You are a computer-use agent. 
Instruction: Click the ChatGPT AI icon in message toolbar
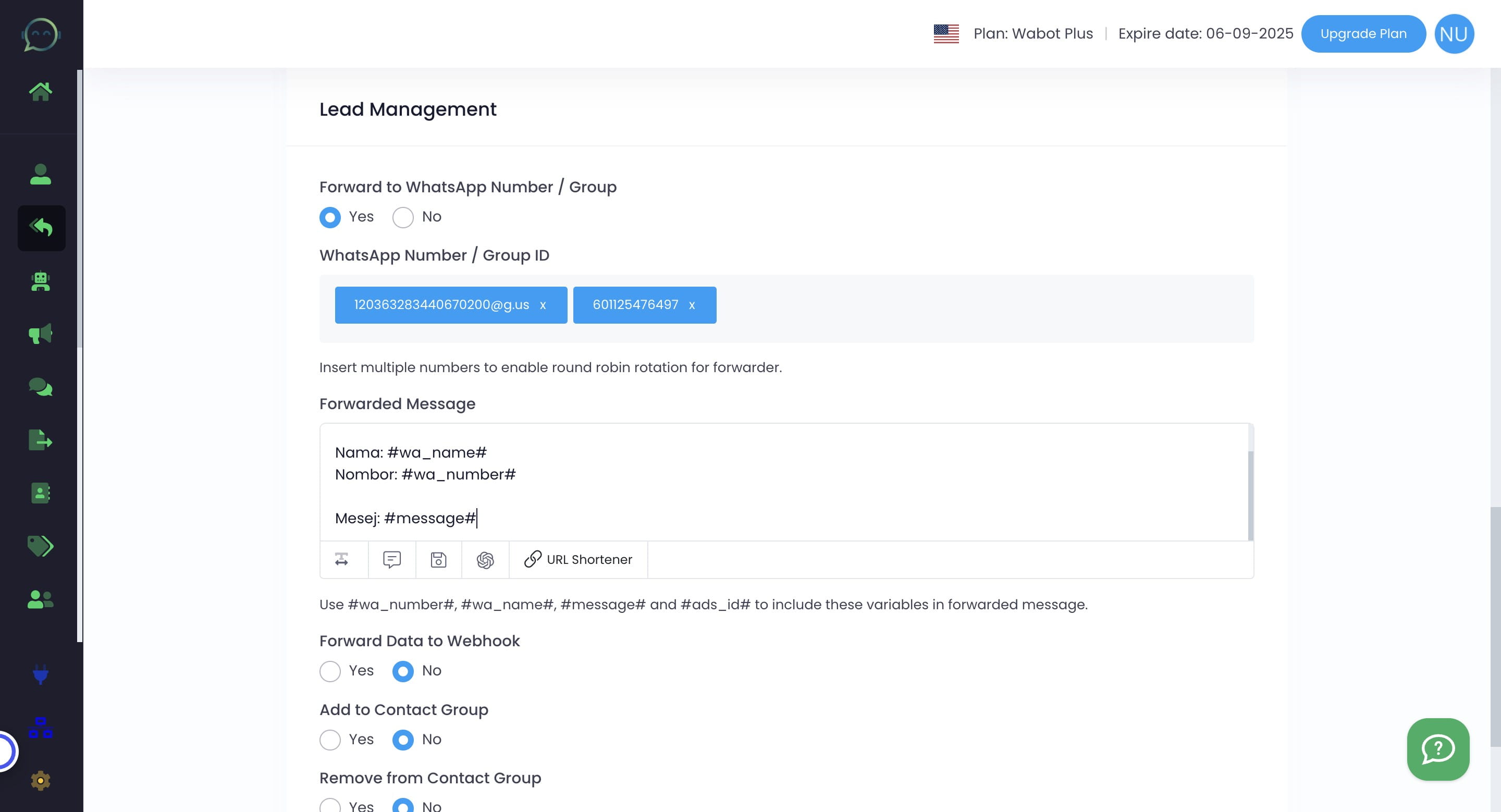pos(485,560)
